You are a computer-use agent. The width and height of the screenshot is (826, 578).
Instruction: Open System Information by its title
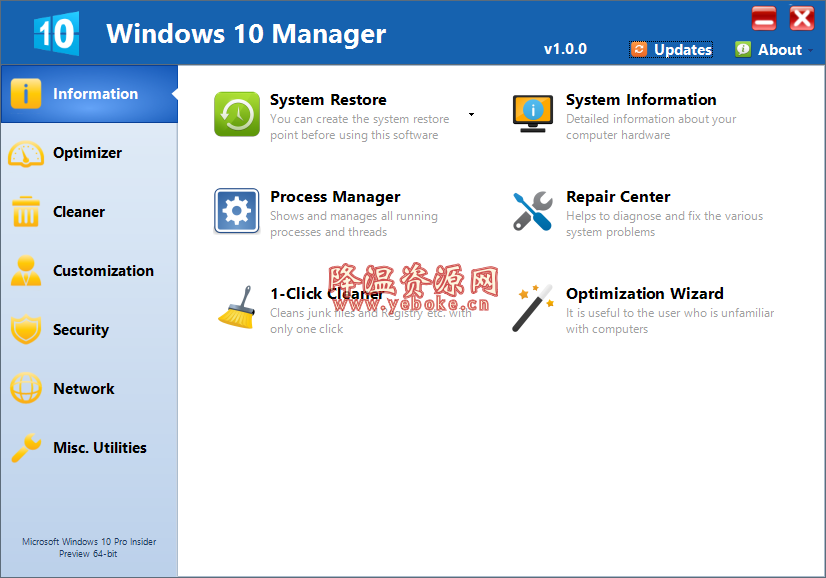(641, 100)
